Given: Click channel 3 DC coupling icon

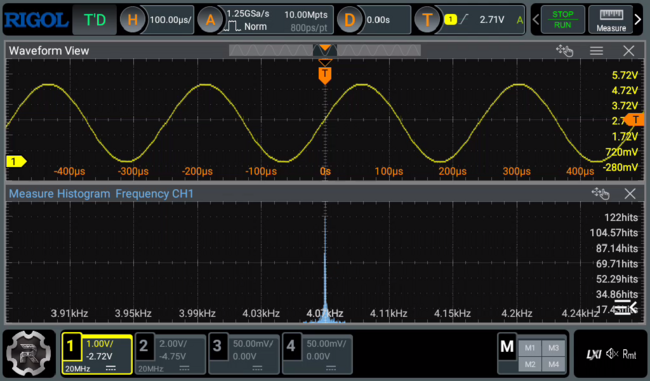Looking at the screenshot, I should click(257, 368).
